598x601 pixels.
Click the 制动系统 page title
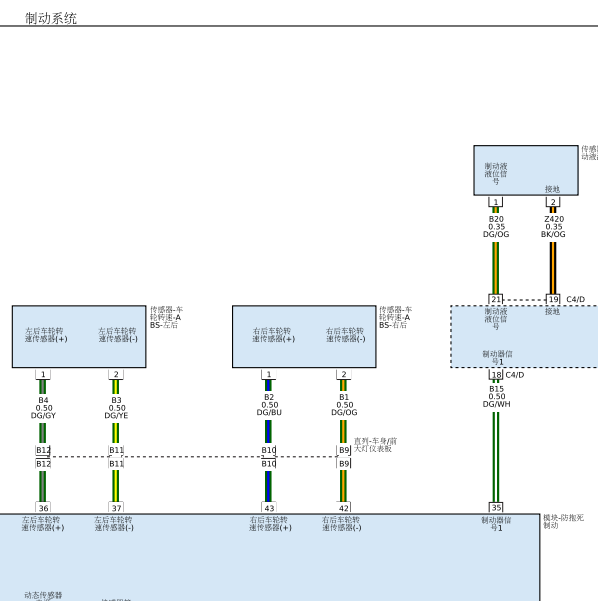coord(51,18)
